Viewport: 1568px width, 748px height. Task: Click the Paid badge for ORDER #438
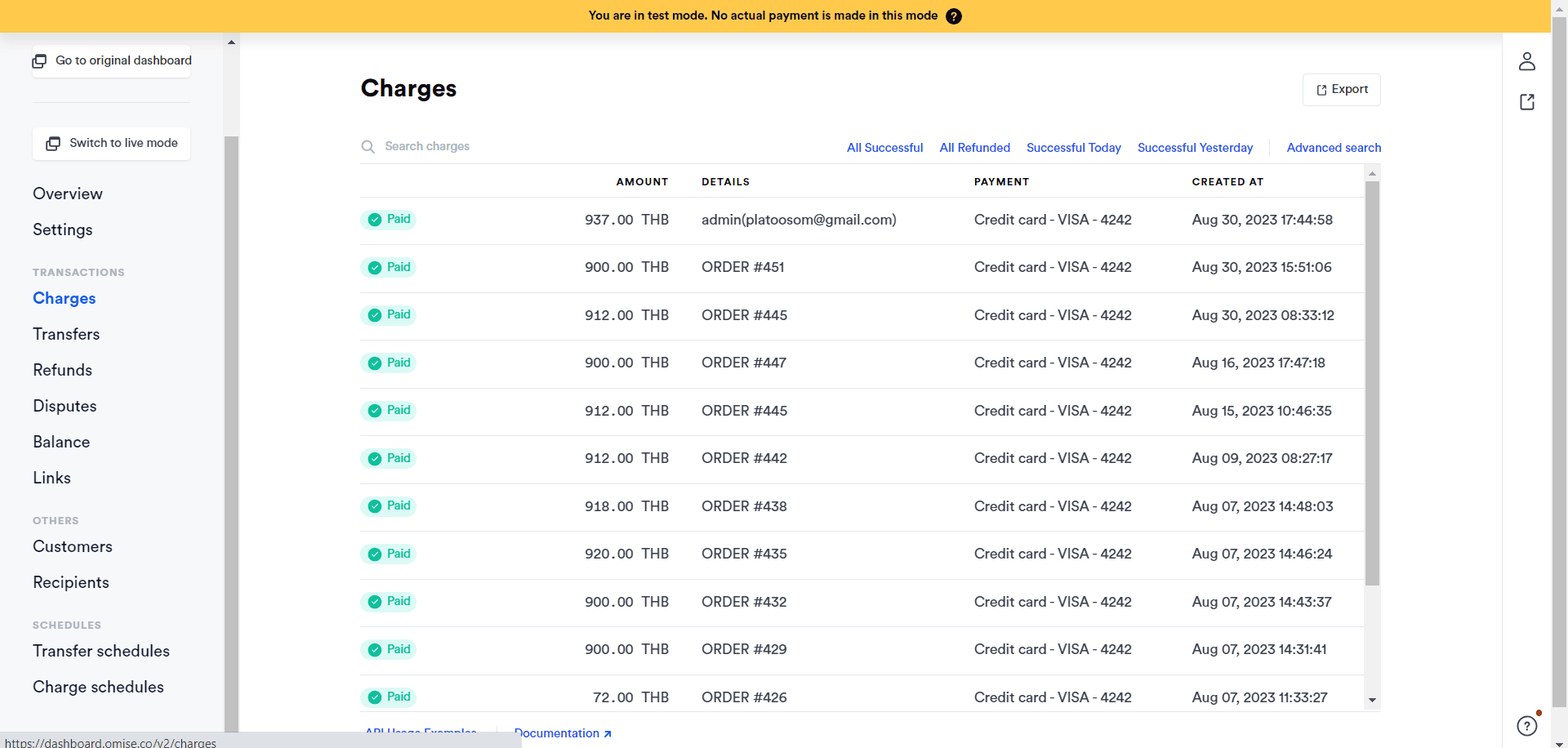point(389,506)
